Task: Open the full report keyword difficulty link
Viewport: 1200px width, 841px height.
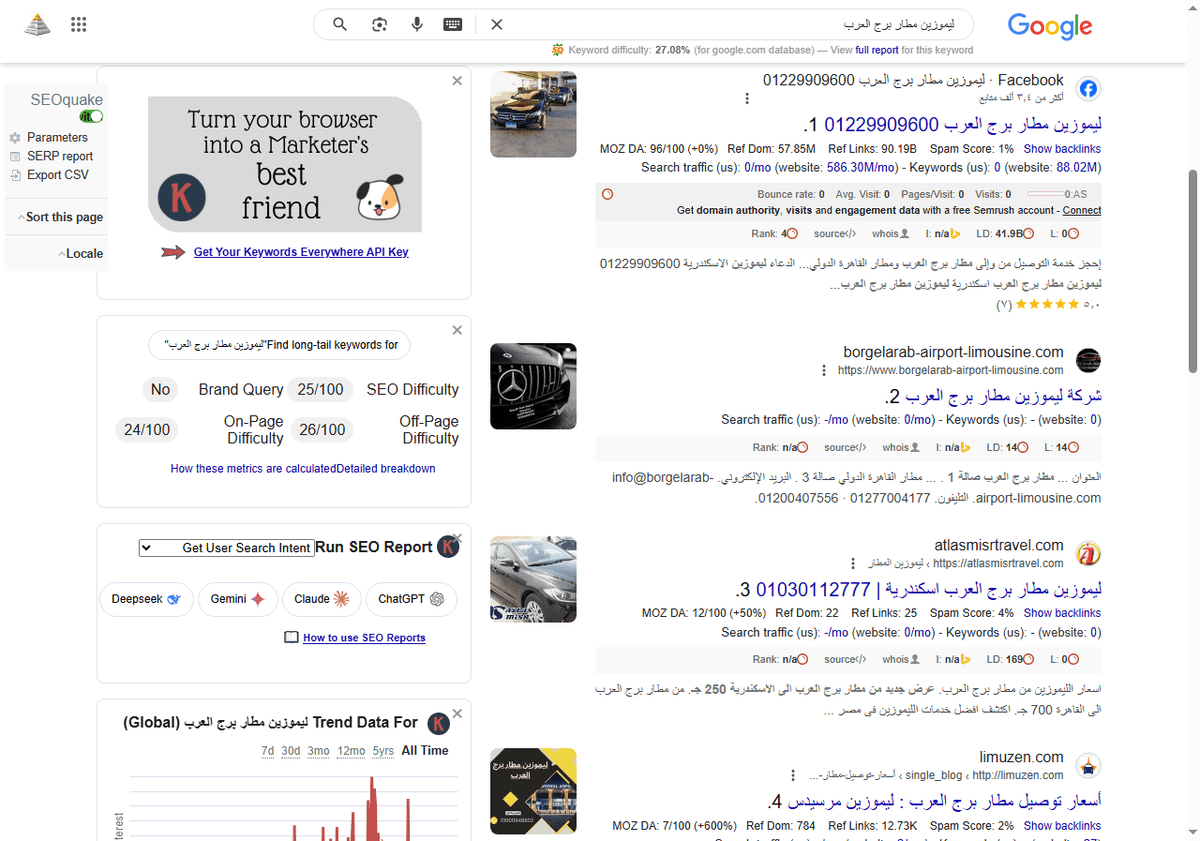Action: coord(878,49)
